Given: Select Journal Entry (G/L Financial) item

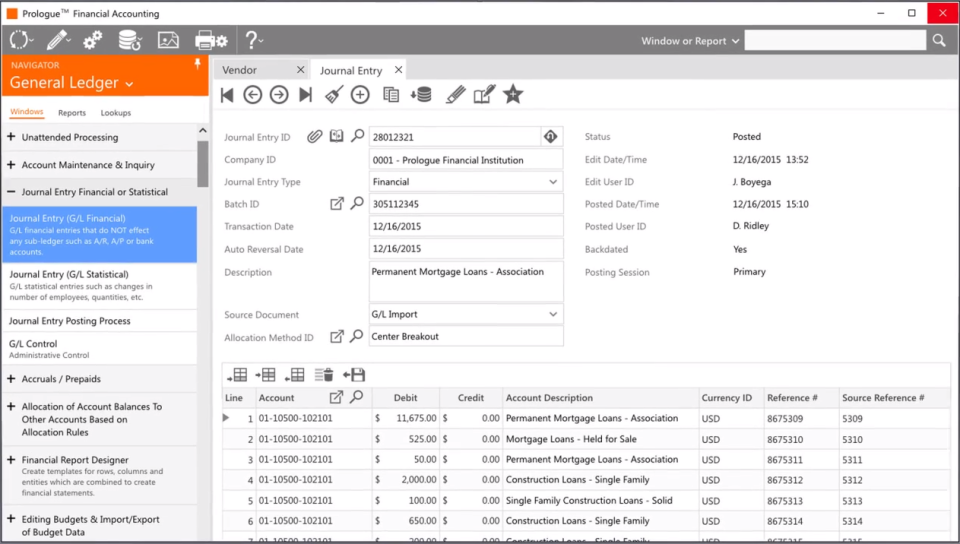Looking at the screenshot, I should coord(99,234).
